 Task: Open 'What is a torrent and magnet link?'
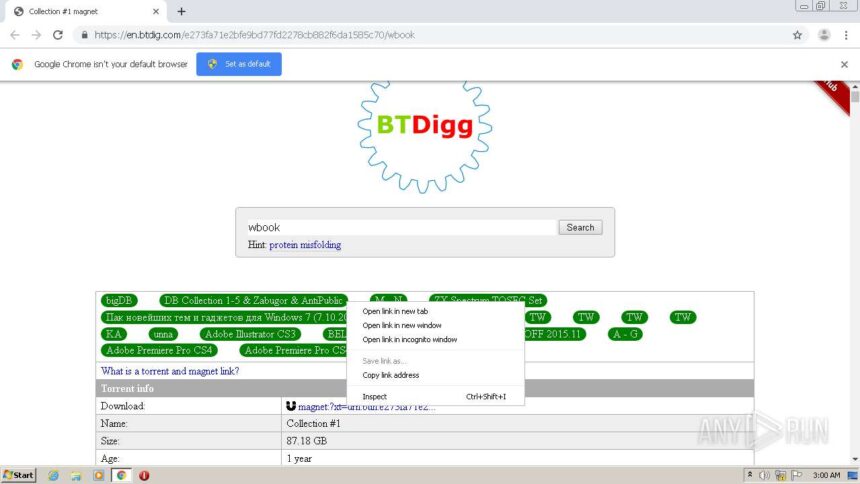pyautogui.click(x=170, y=371)
